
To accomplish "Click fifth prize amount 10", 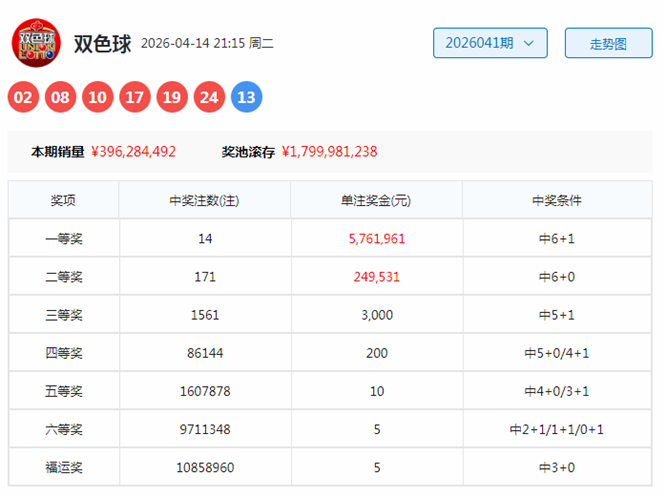I will 377,391.
